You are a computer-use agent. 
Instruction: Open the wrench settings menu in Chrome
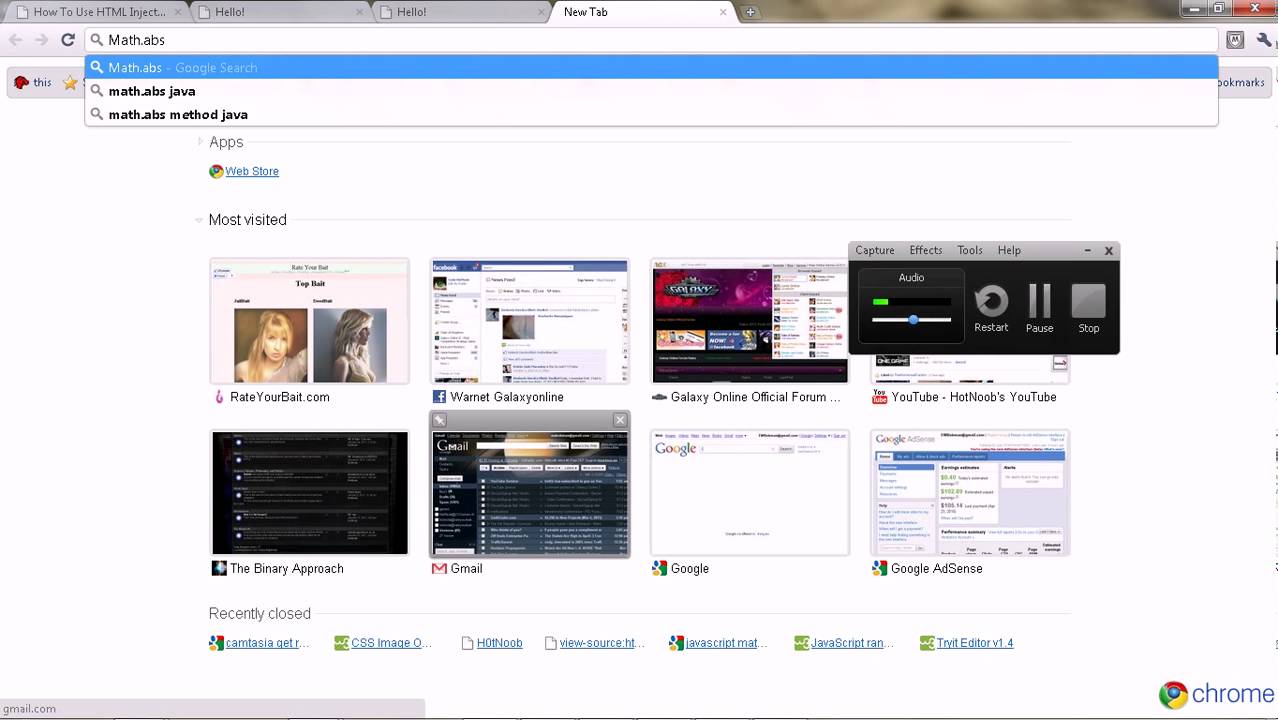[x=1265, y=40]
